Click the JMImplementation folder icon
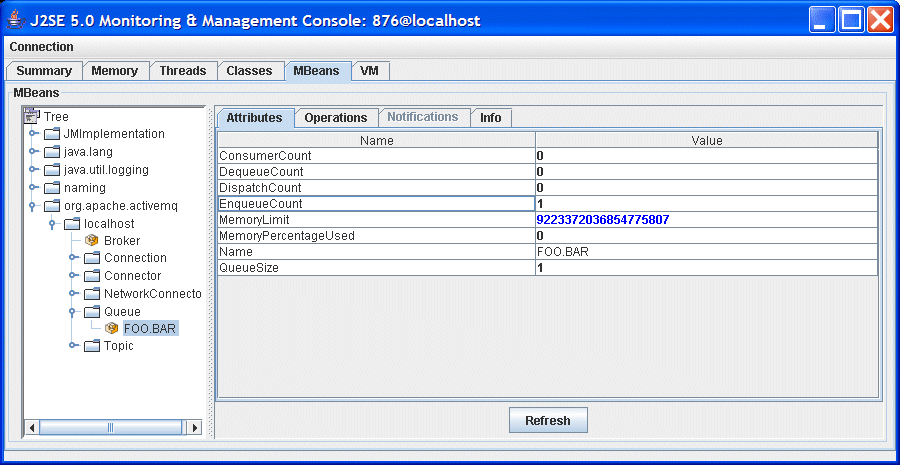The width and height of the screenshot is (900, 465). click(52, 134)
